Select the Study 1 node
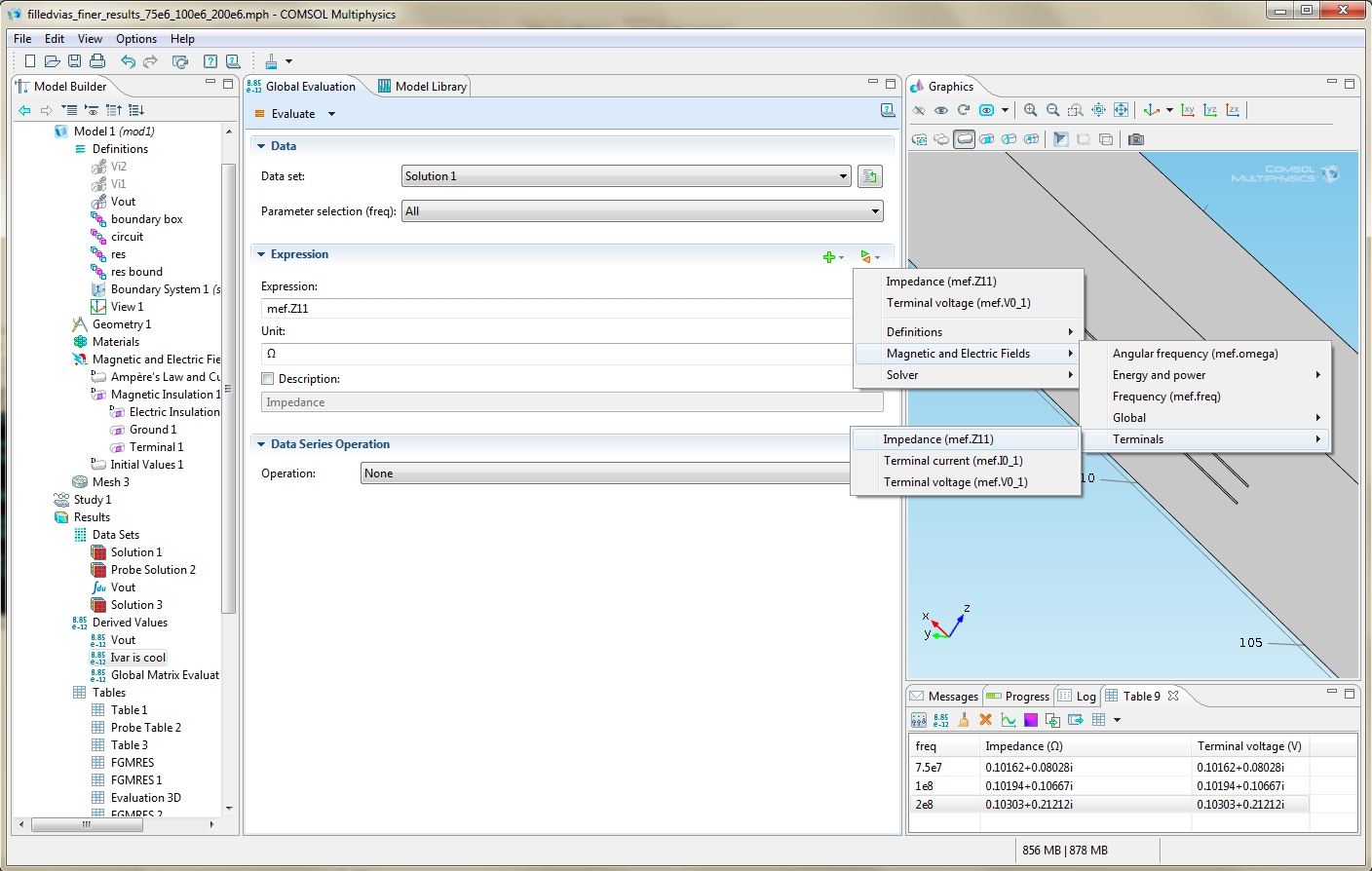1372x871 pixels. [x=92, y=500]
